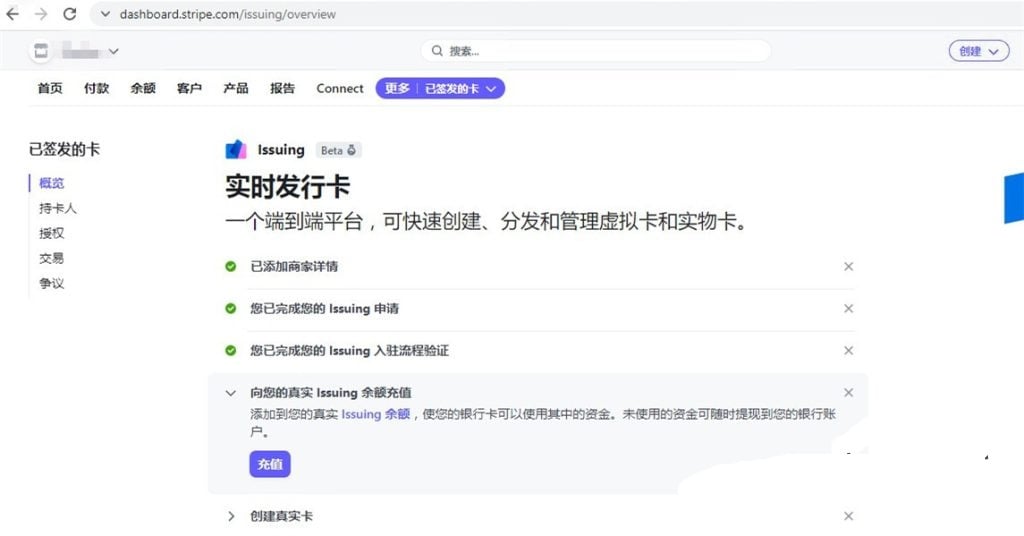Select 概览 in the sidebar
Viewport: 1024px width, 536px height.
click(52, 183)
